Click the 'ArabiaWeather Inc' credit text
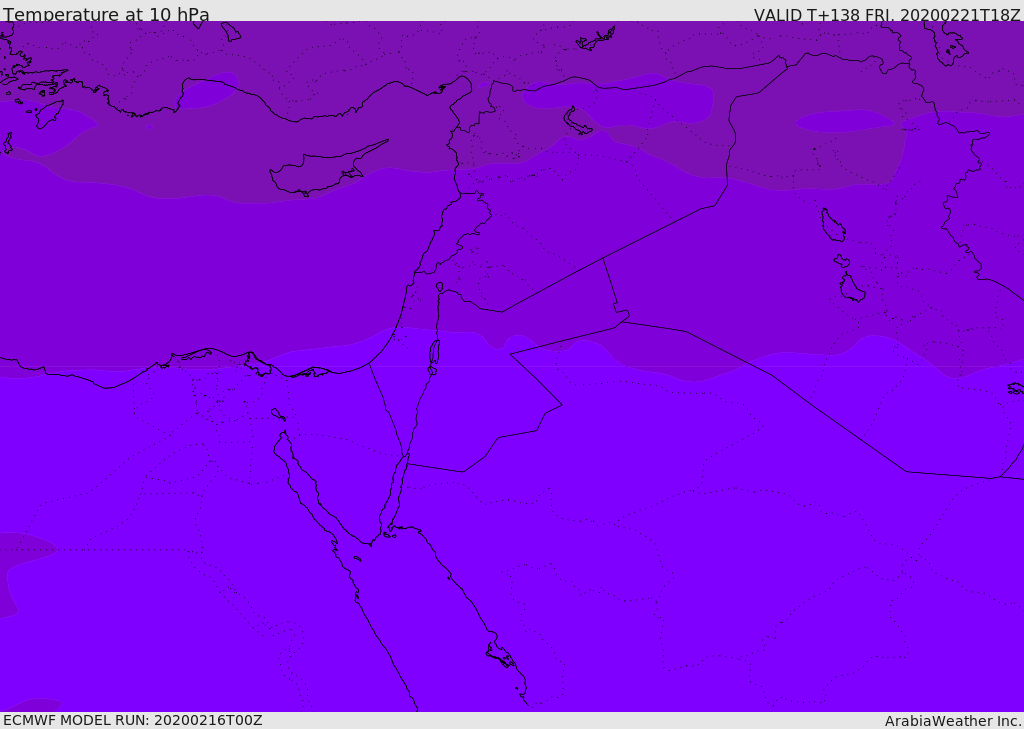Screen dimensions: 1024x729 952,721
